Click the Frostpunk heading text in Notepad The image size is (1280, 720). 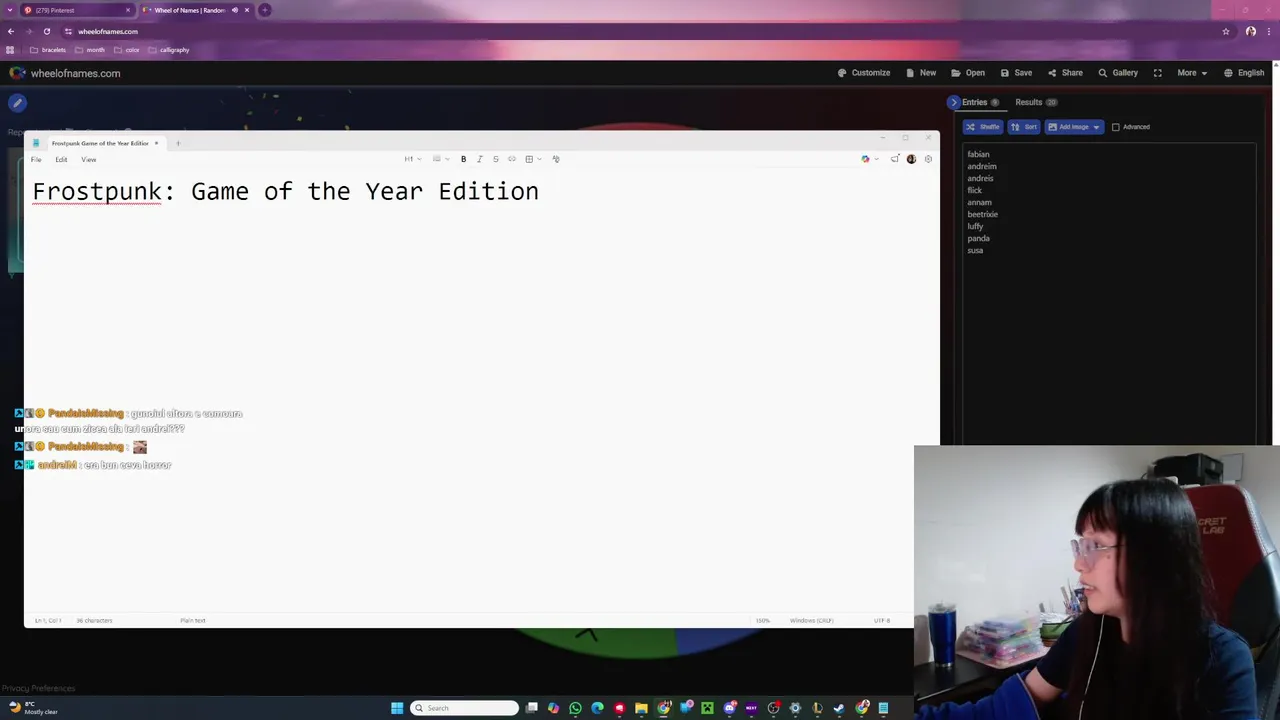click(285, 192)
